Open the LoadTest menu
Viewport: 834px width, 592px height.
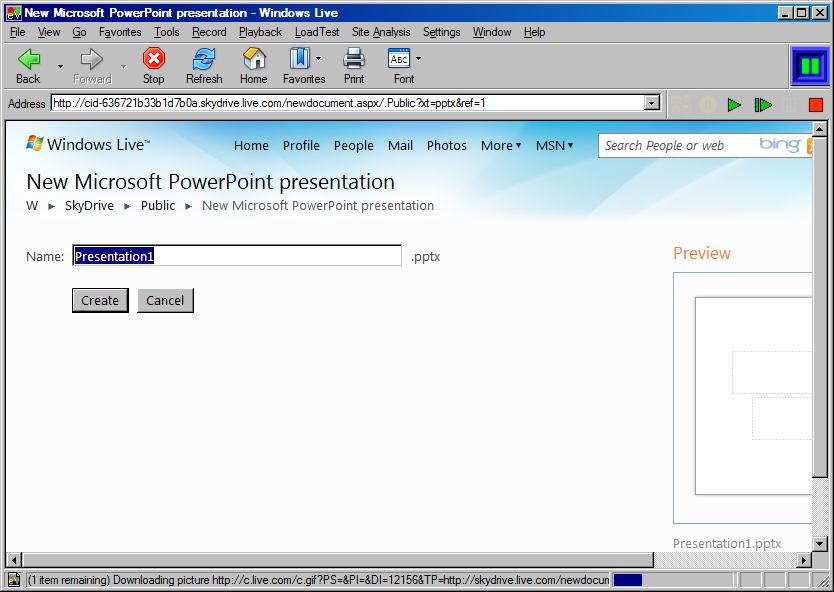[317, 32]
